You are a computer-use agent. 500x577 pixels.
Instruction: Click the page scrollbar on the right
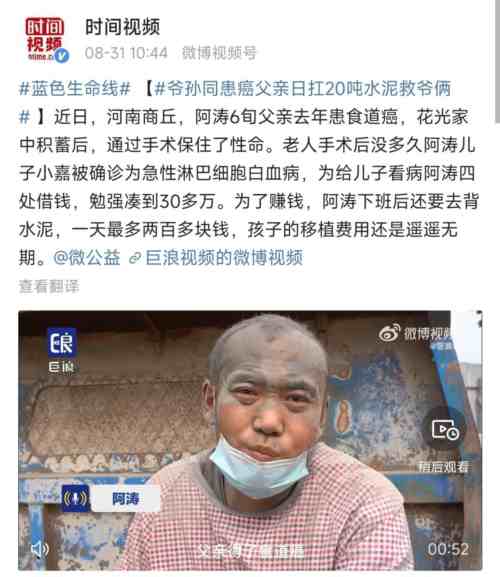coord(497,61)
